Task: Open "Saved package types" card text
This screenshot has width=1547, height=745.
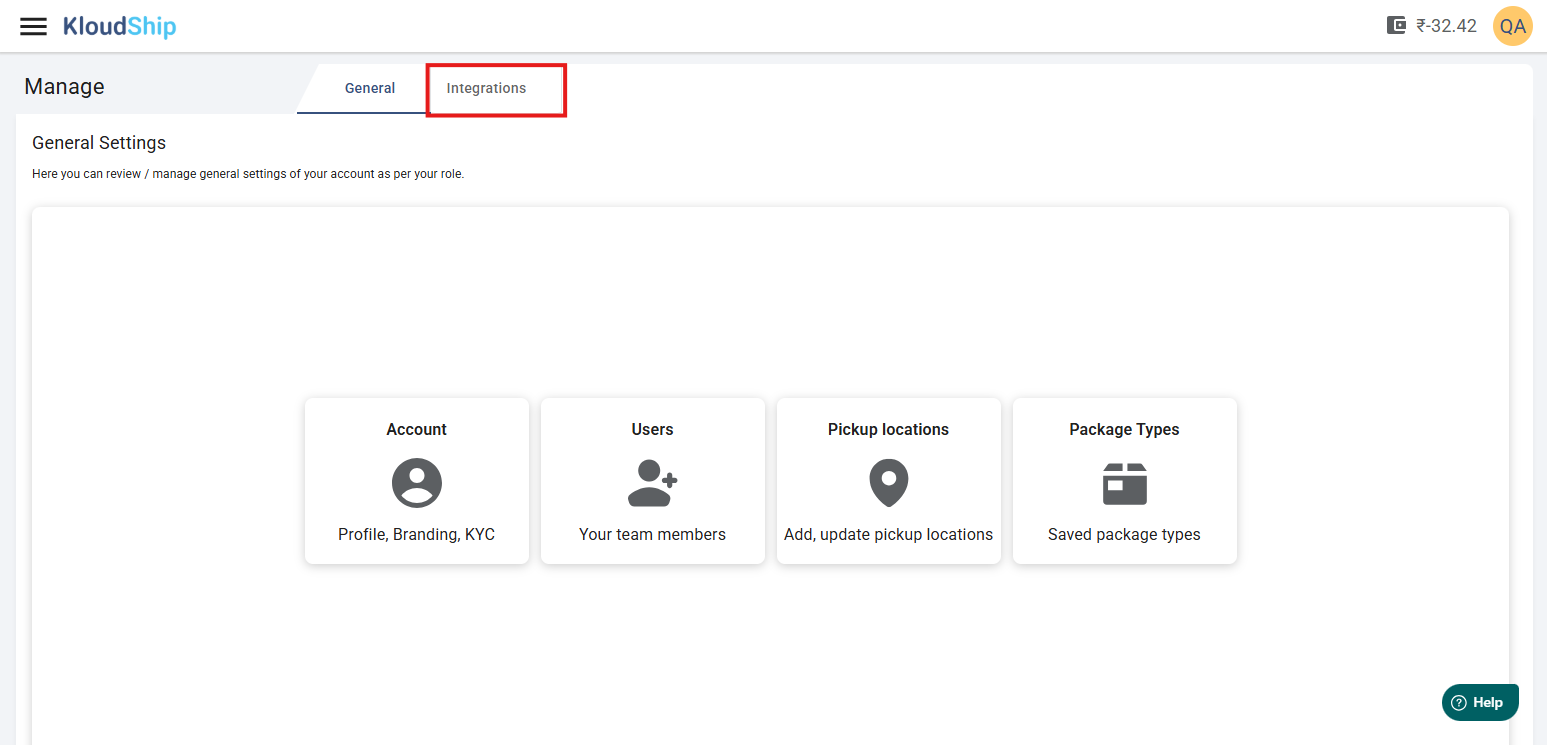Action: [1124, 535]
